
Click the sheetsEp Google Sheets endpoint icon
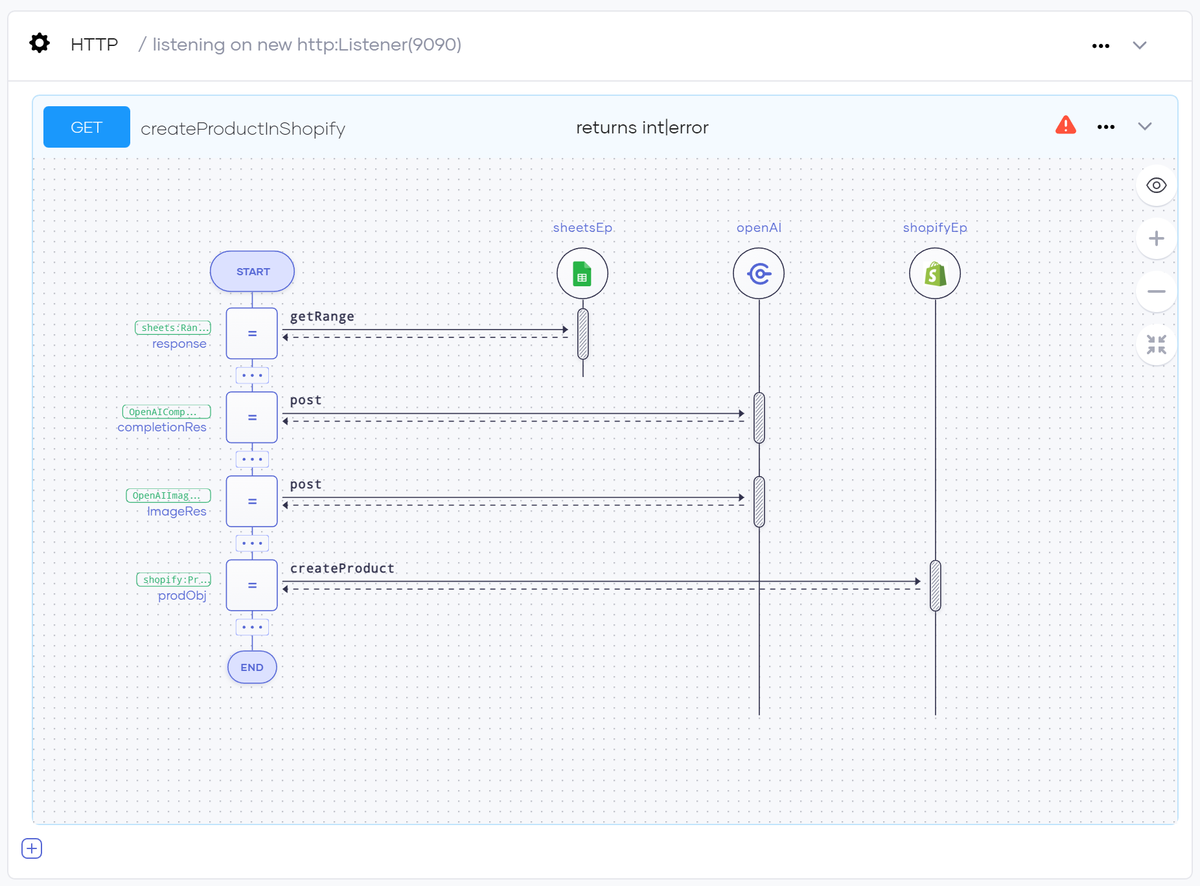[583, 274]
